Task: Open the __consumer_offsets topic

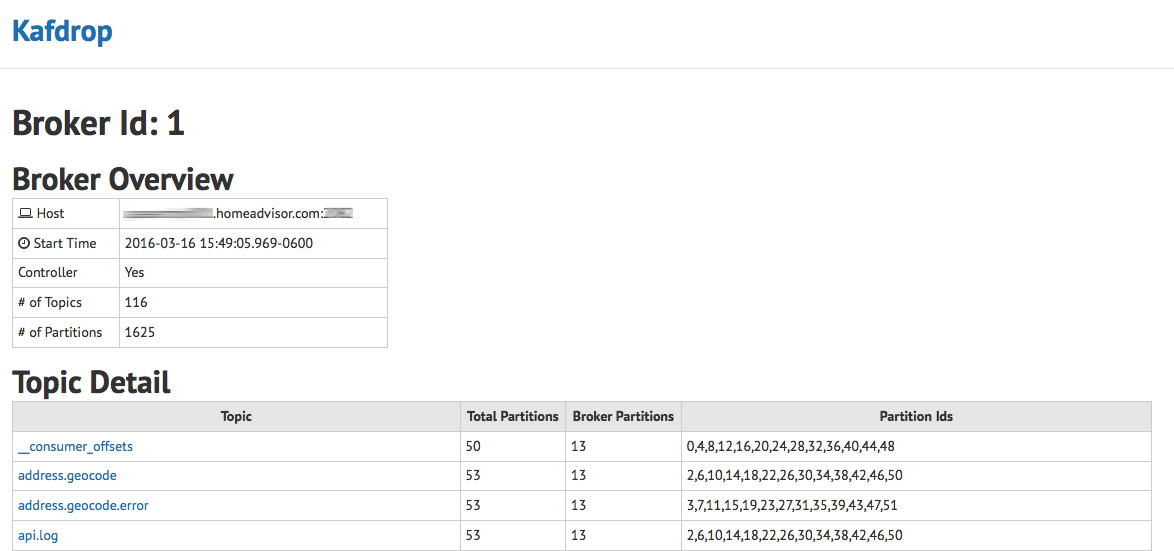Action: pyautogui.click(x=75, y=446)
